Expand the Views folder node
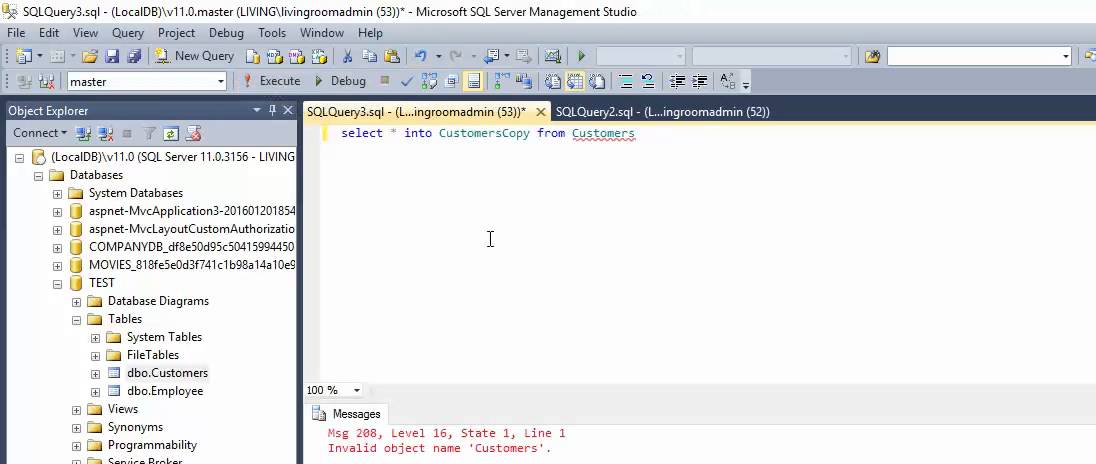1096x464 pixels. (76, 410)
